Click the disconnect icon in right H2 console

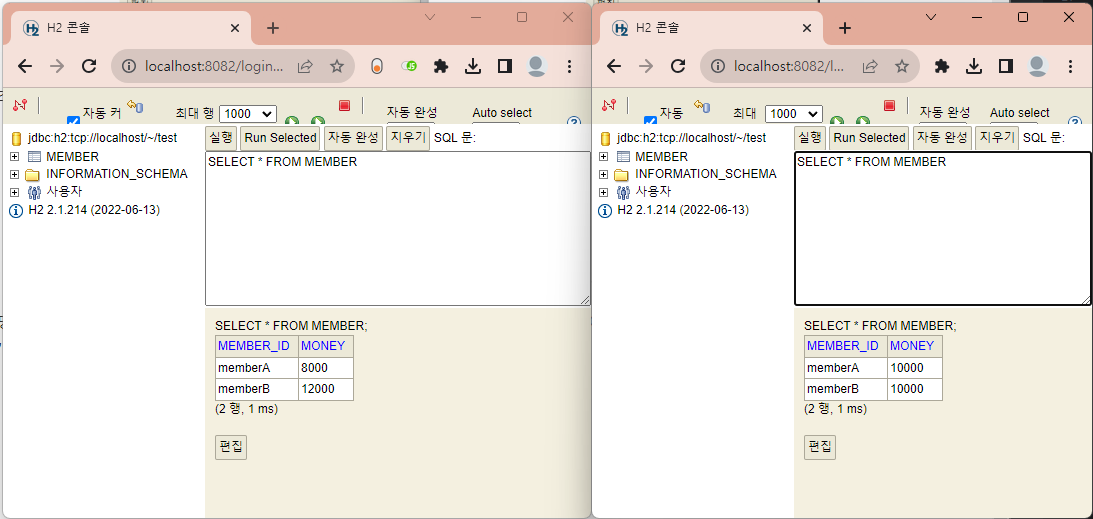click(609, 105)
